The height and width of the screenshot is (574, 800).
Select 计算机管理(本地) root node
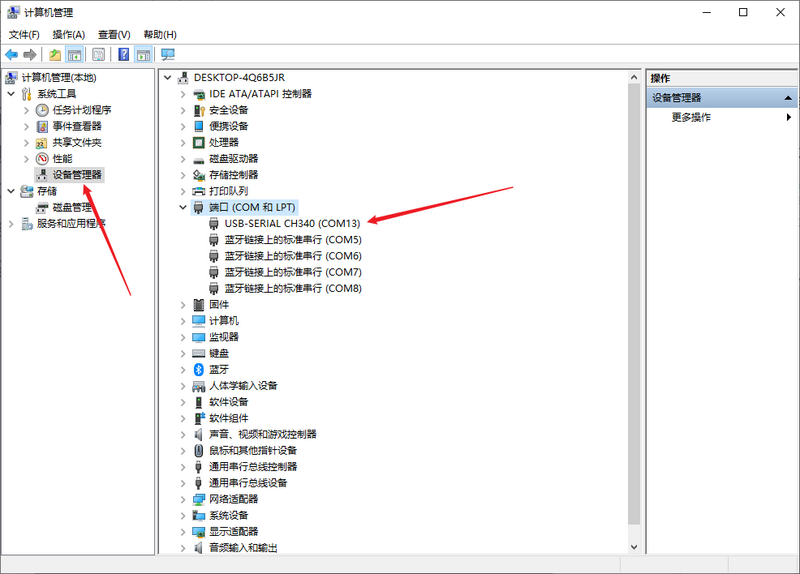(59, 78)
